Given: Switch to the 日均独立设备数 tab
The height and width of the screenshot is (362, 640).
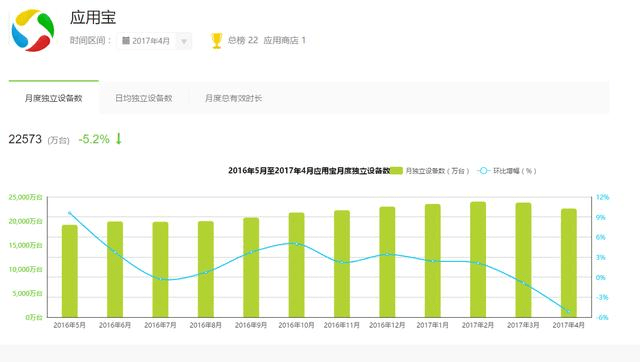Looking at the screenshot, I should pos(143,98).
